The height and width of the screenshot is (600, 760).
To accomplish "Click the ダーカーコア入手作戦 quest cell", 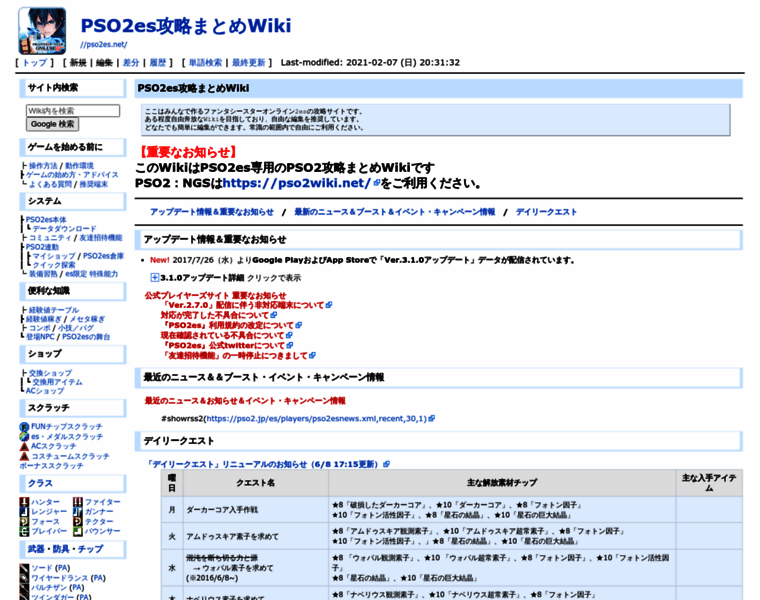I will (x=256, y=509).
